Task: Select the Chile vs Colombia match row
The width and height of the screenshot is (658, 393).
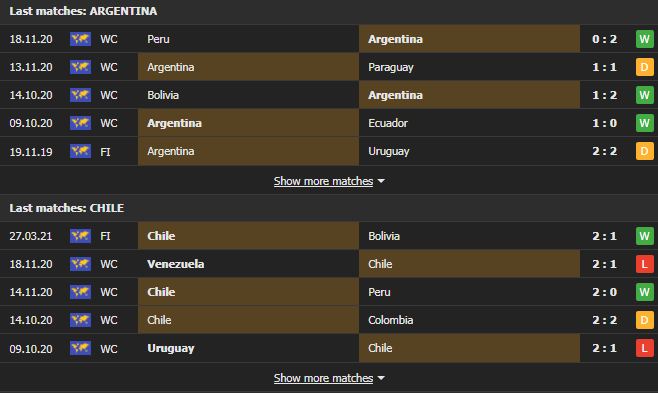Action: [329, 320]
